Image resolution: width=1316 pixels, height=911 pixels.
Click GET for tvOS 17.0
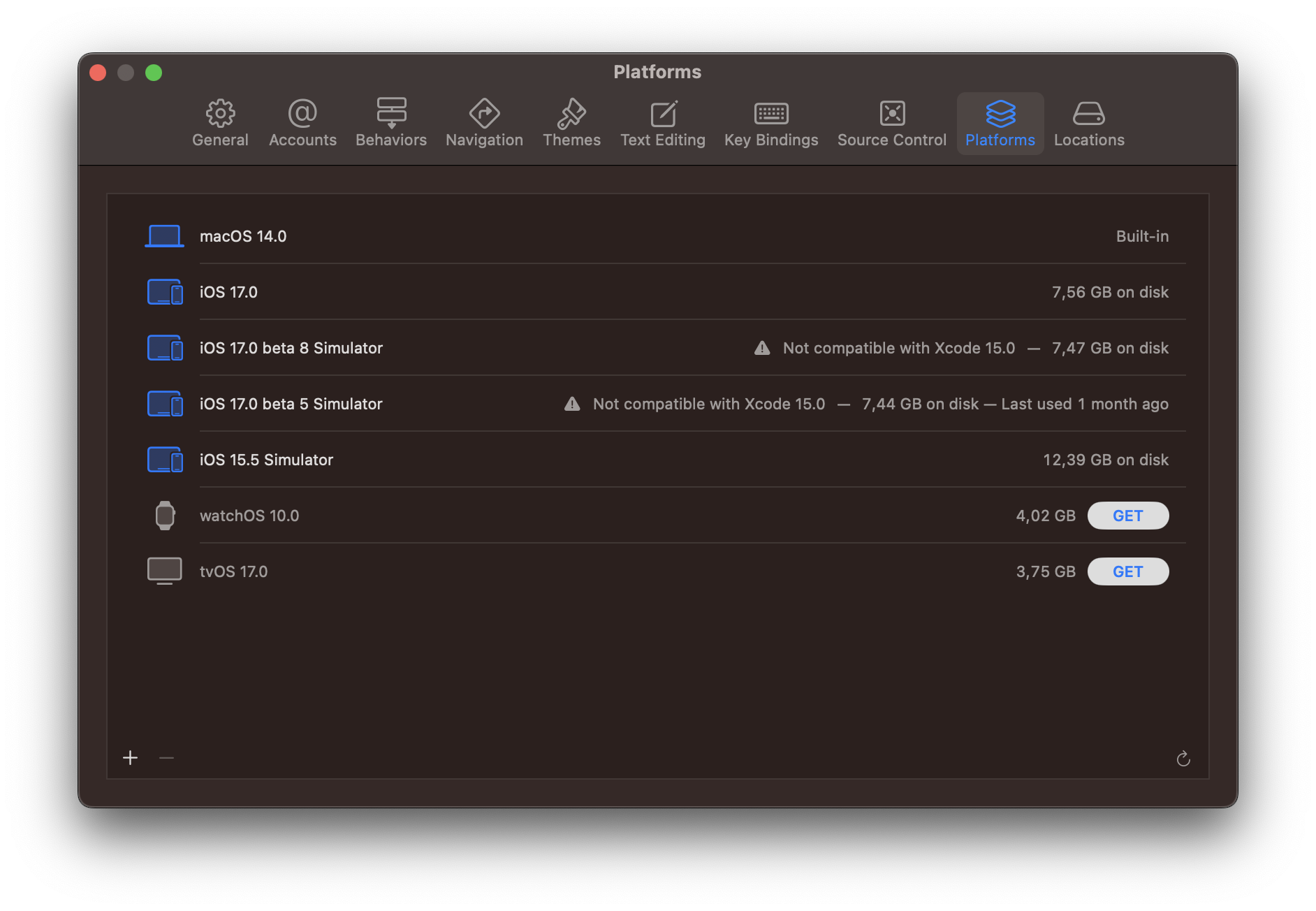point(1127,571)
